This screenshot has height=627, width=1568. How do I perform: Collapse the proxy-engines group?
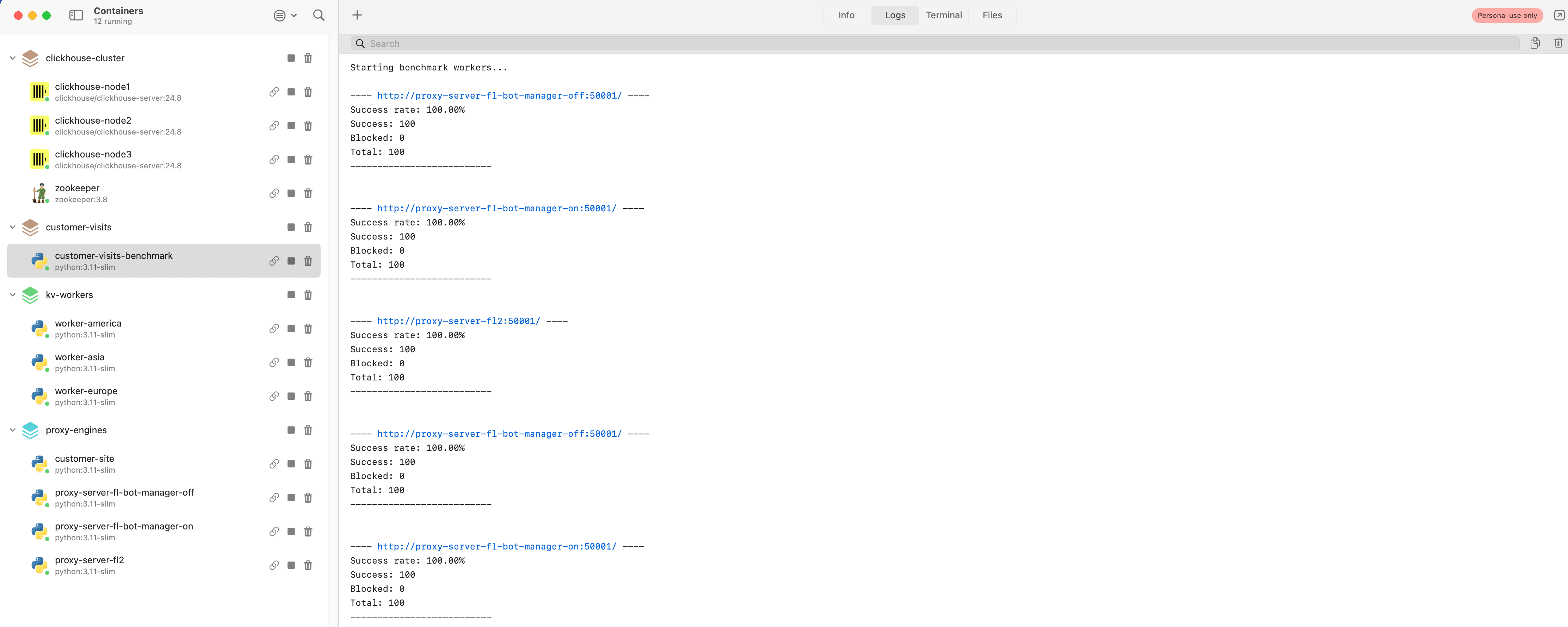pos(13,430)
